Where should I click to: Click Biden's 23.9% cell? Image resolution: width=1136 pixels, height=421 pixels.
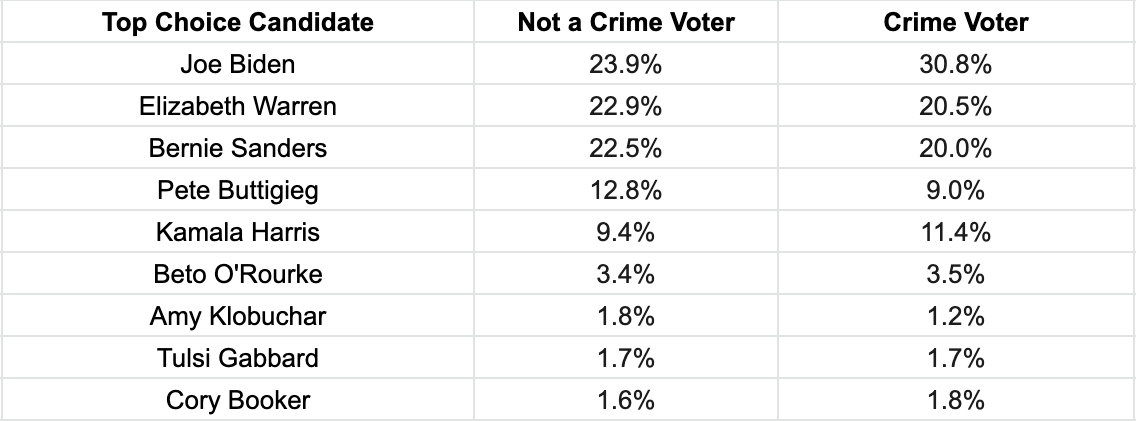click(x=626, y=64)
